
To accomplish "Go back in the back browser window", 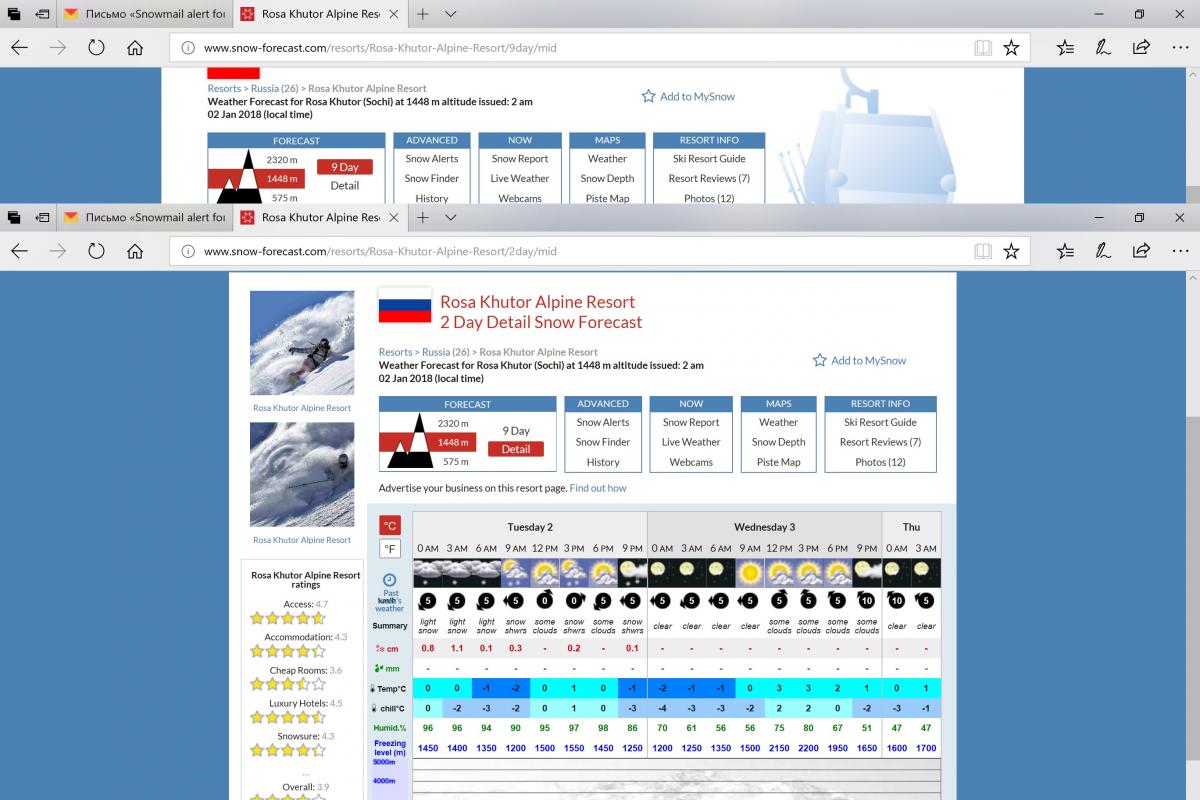I will pyautogui.click(x=20, y=47).
